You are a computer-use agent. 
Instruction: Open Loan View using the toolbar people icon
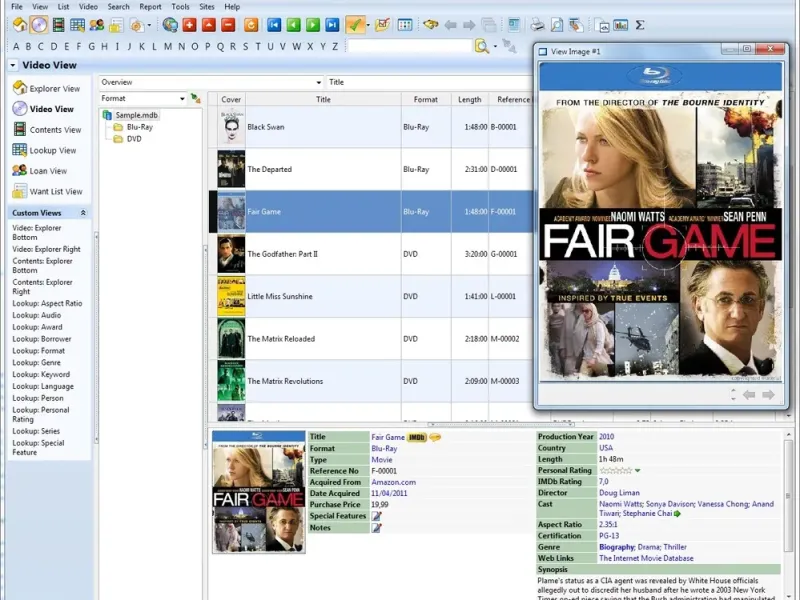coord(96,24)
